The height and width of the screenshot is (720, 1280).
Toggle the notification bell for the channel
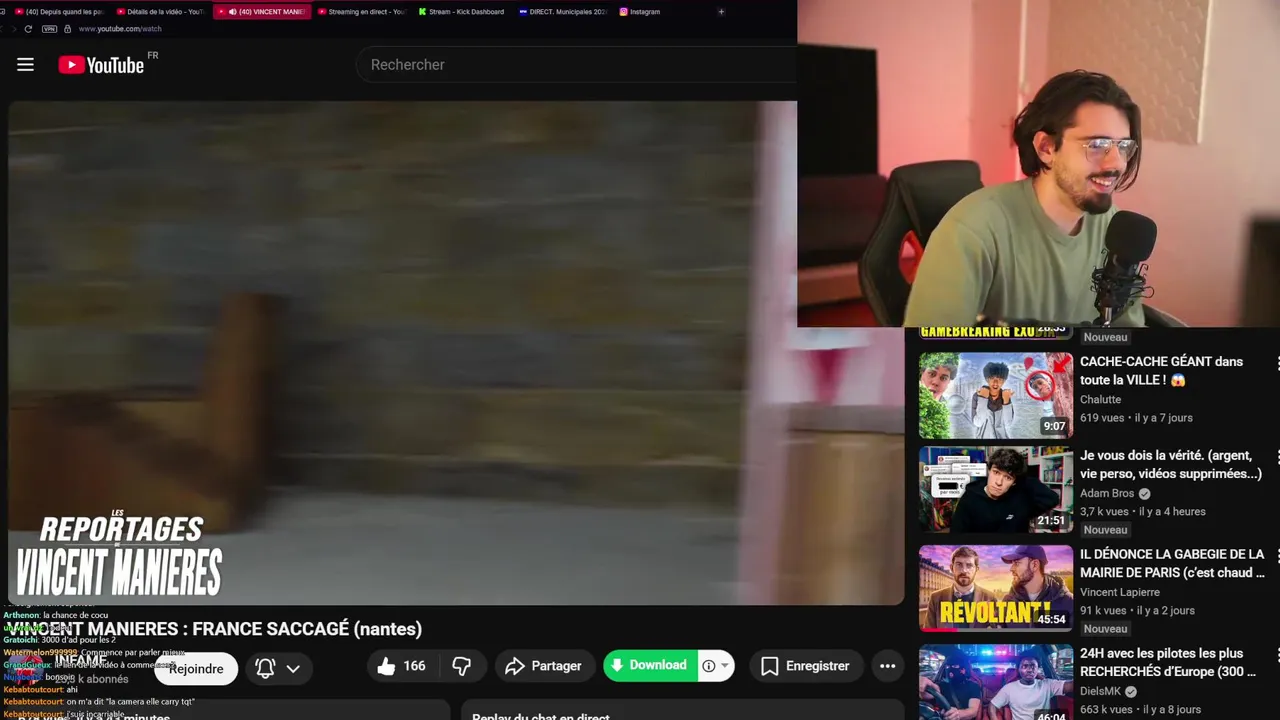coord(265,668)
